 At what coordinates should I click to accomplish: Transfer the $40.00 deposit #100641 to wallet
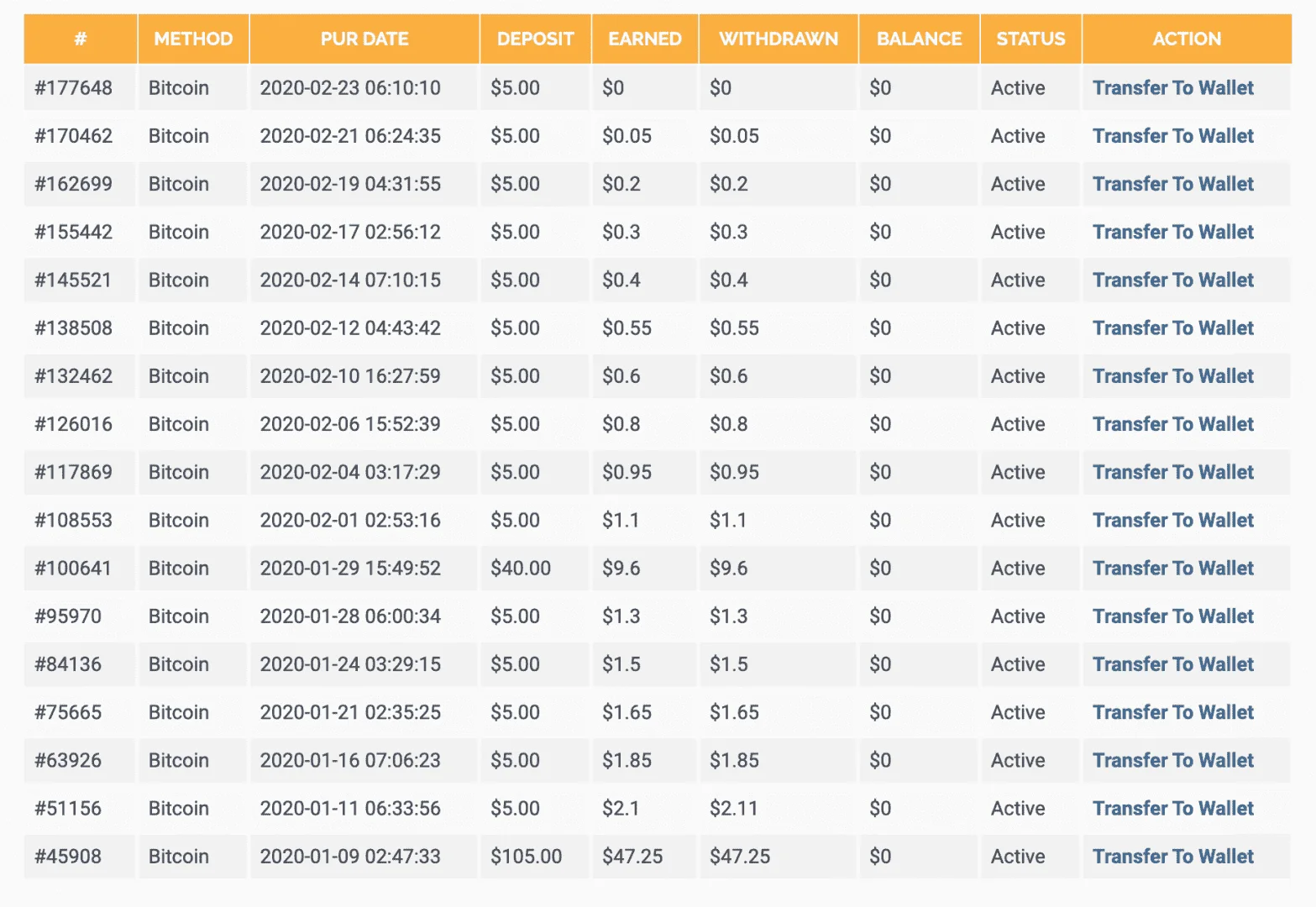tap(1172, 569)
